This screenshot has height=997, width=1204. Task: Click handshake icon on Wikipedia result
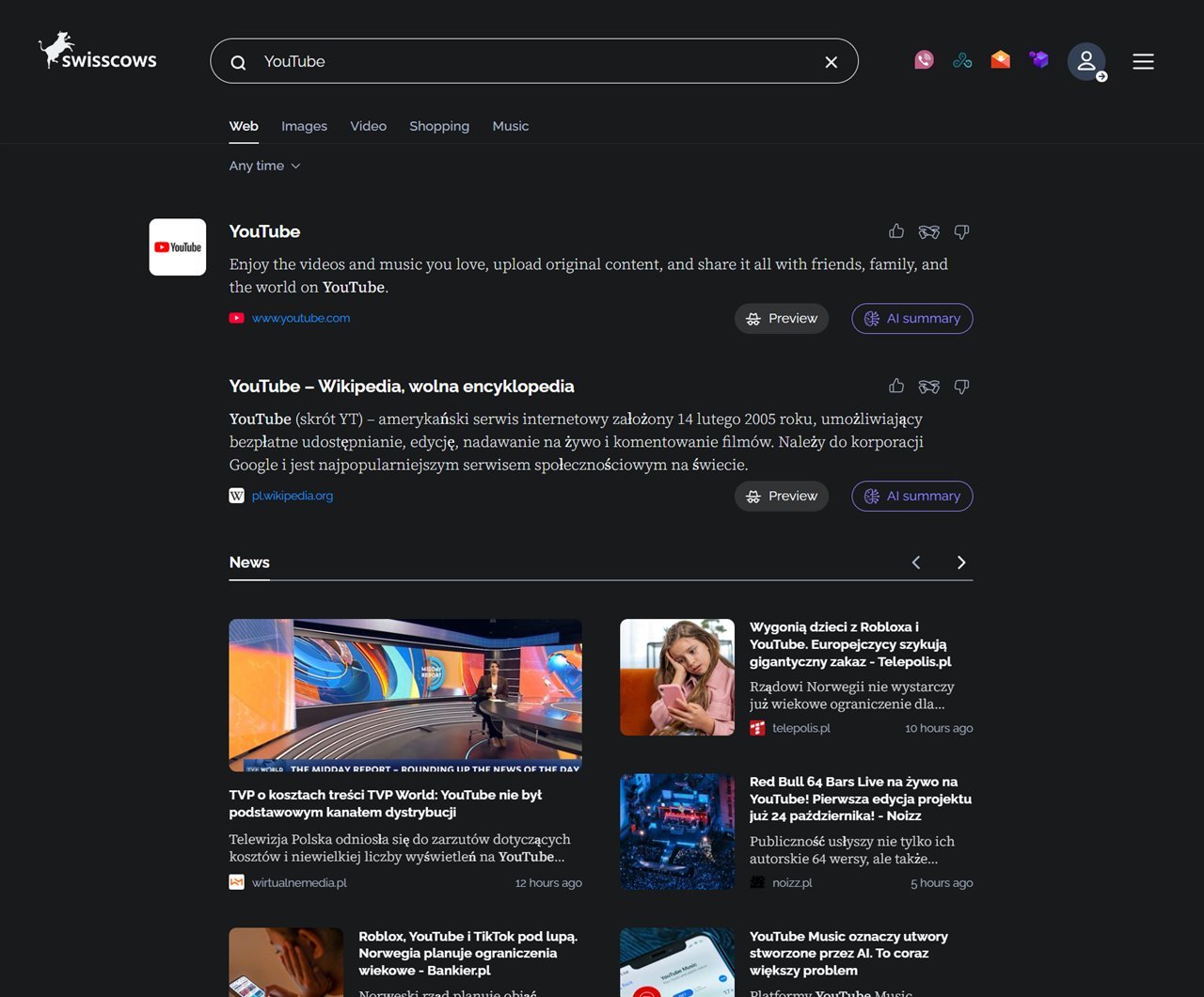coord(929,386)
